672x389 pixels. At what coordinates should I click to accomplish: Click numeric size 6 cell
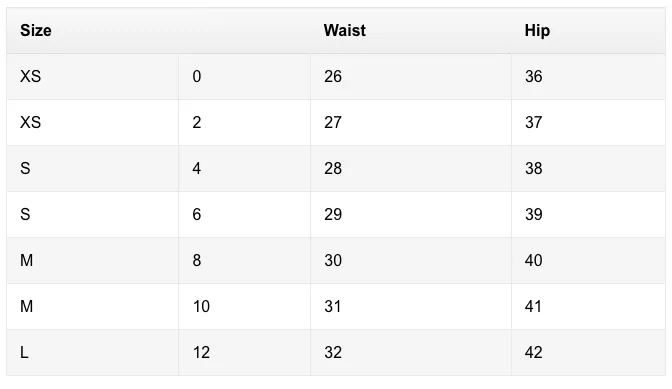[244, 215]
